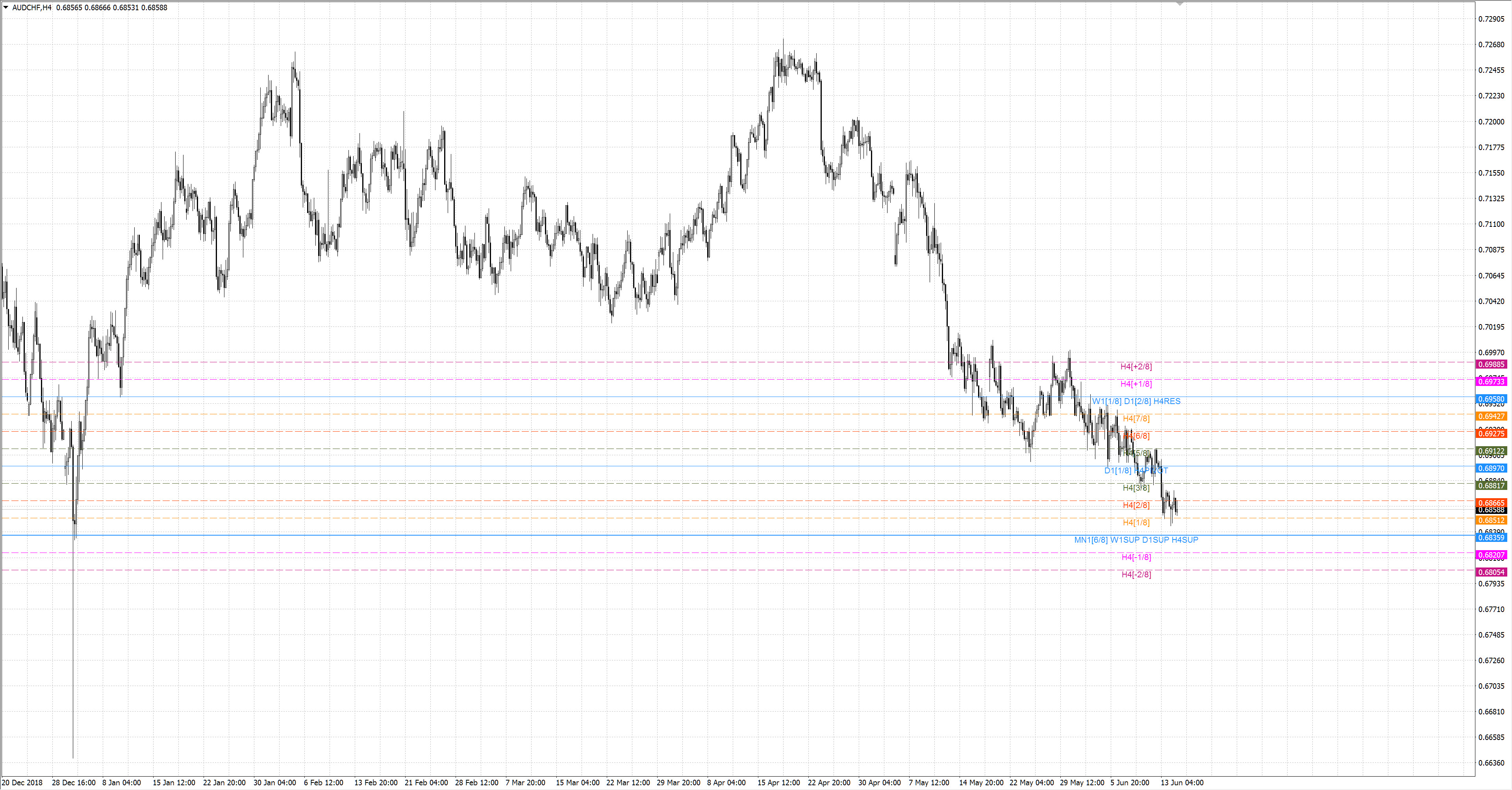Click the H4[-1/8] level label

coord(1136,557)
